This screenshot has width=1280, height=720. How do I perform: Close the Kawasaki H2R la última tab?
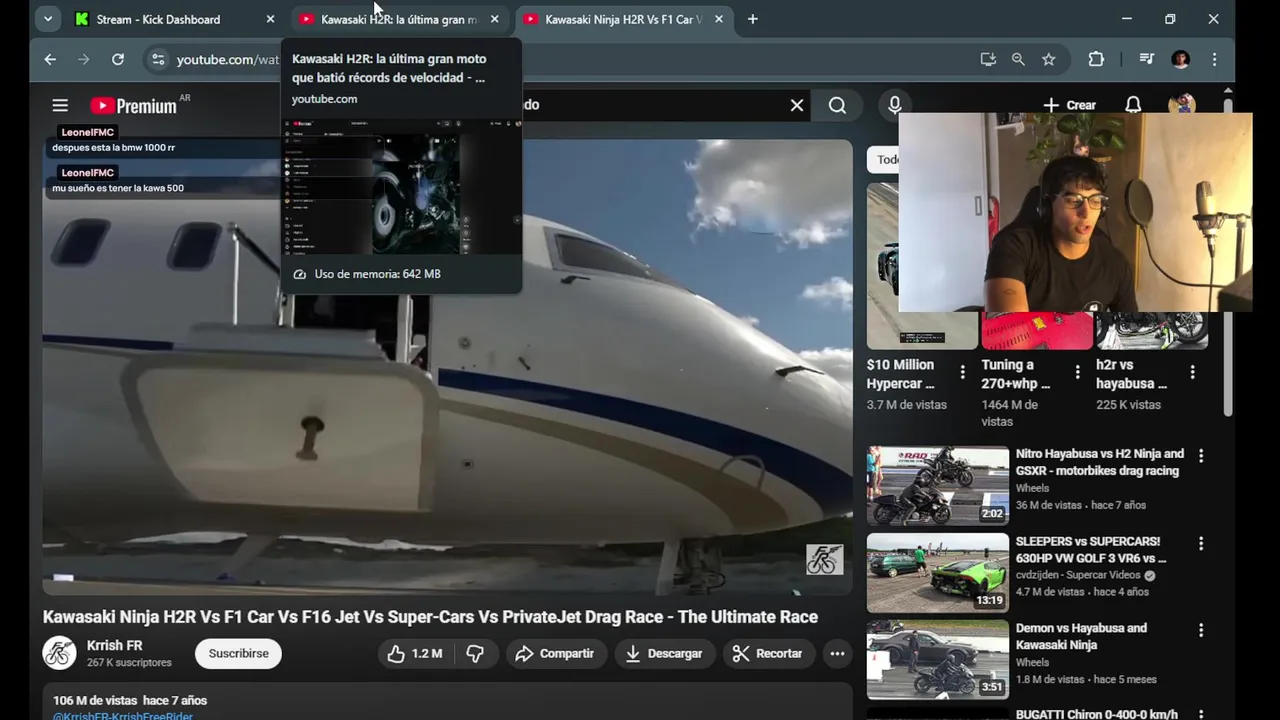494,19
